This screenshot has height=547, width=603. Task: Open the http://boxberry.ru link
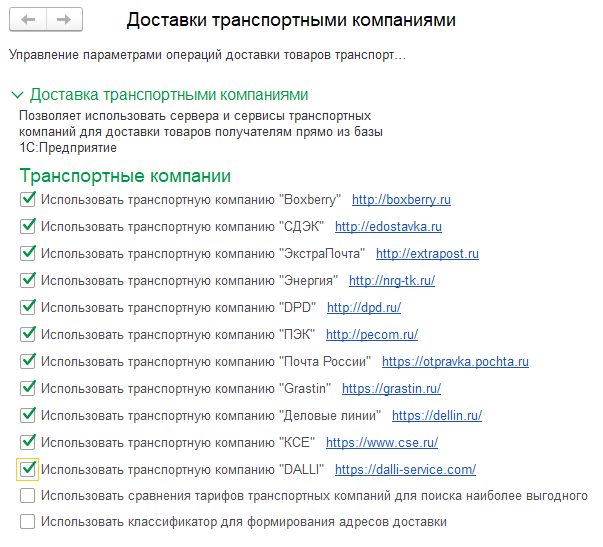(401, 200)
